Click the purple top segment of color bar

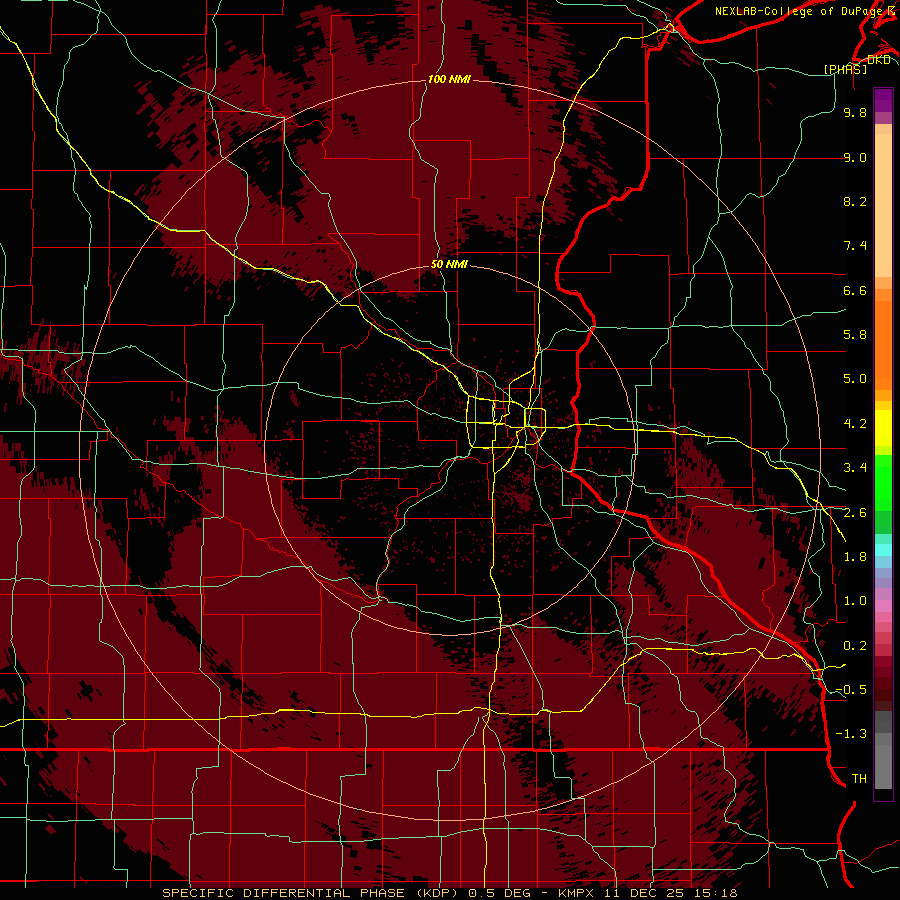883,100
